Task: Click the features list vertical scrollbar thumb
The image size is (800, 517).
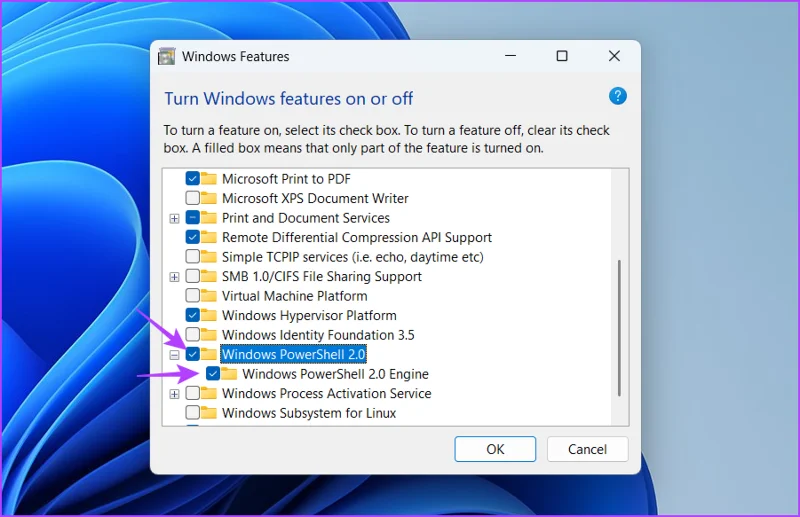Action: tap(619, 328)
